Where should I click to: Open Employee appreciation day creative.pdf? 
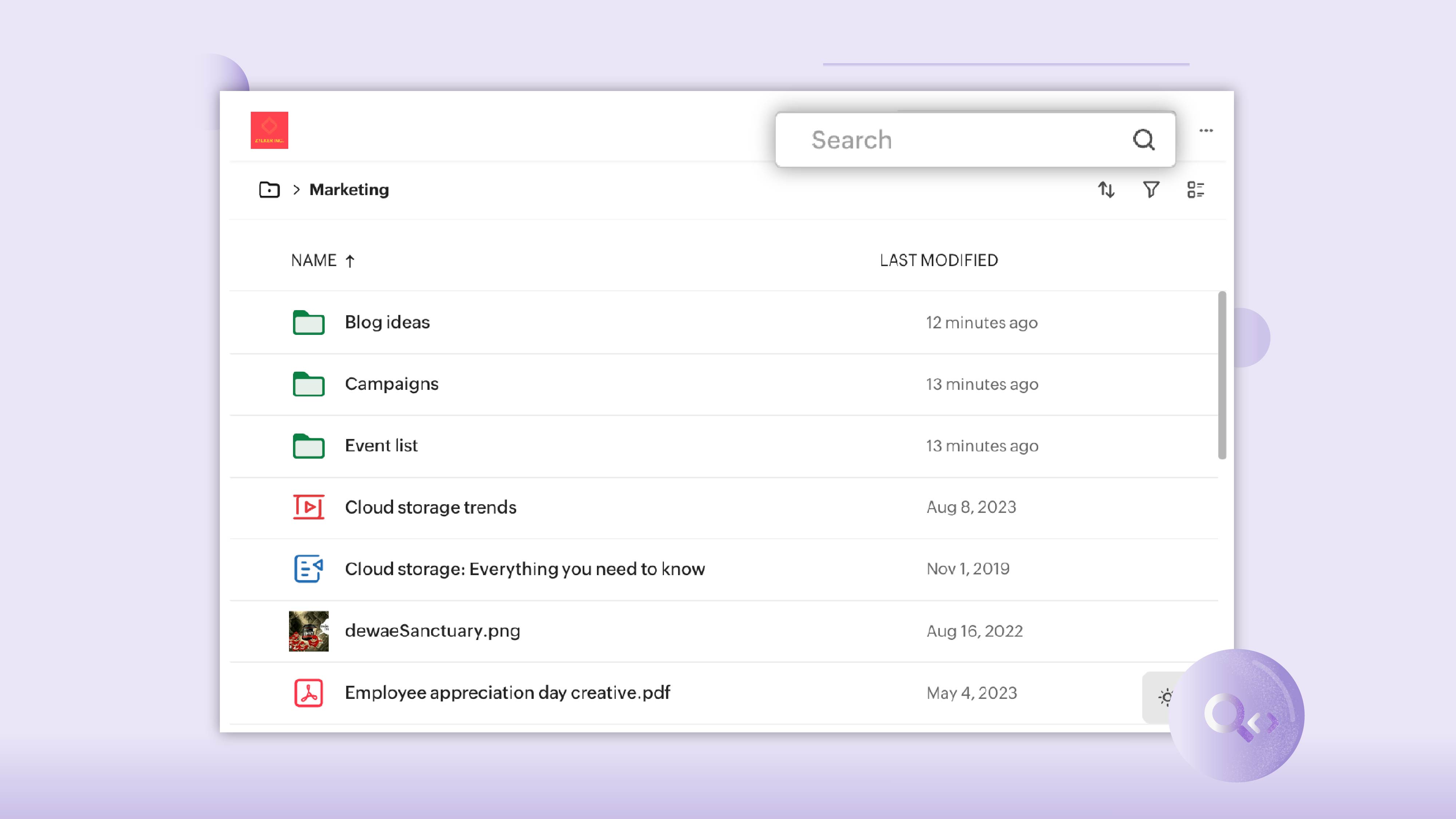point(507,692)
